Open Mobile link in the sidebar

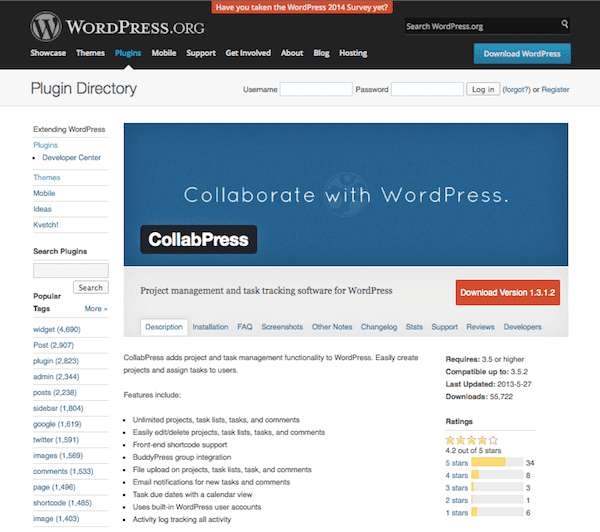tap(44, 193)
